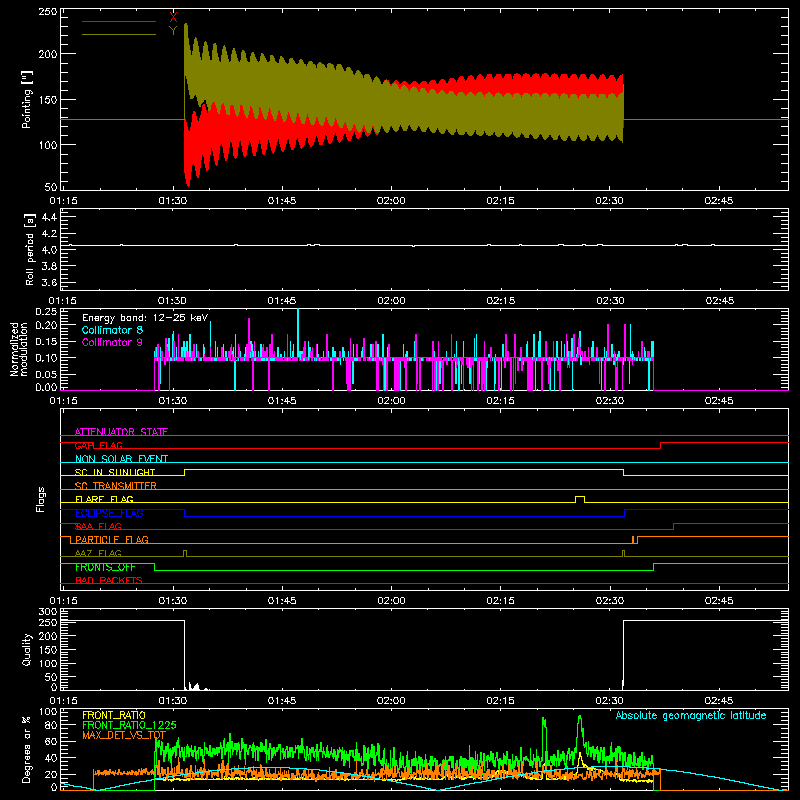
Task: Click the ECLIPSE_FLAG label
Action: [x=109, y=513]
